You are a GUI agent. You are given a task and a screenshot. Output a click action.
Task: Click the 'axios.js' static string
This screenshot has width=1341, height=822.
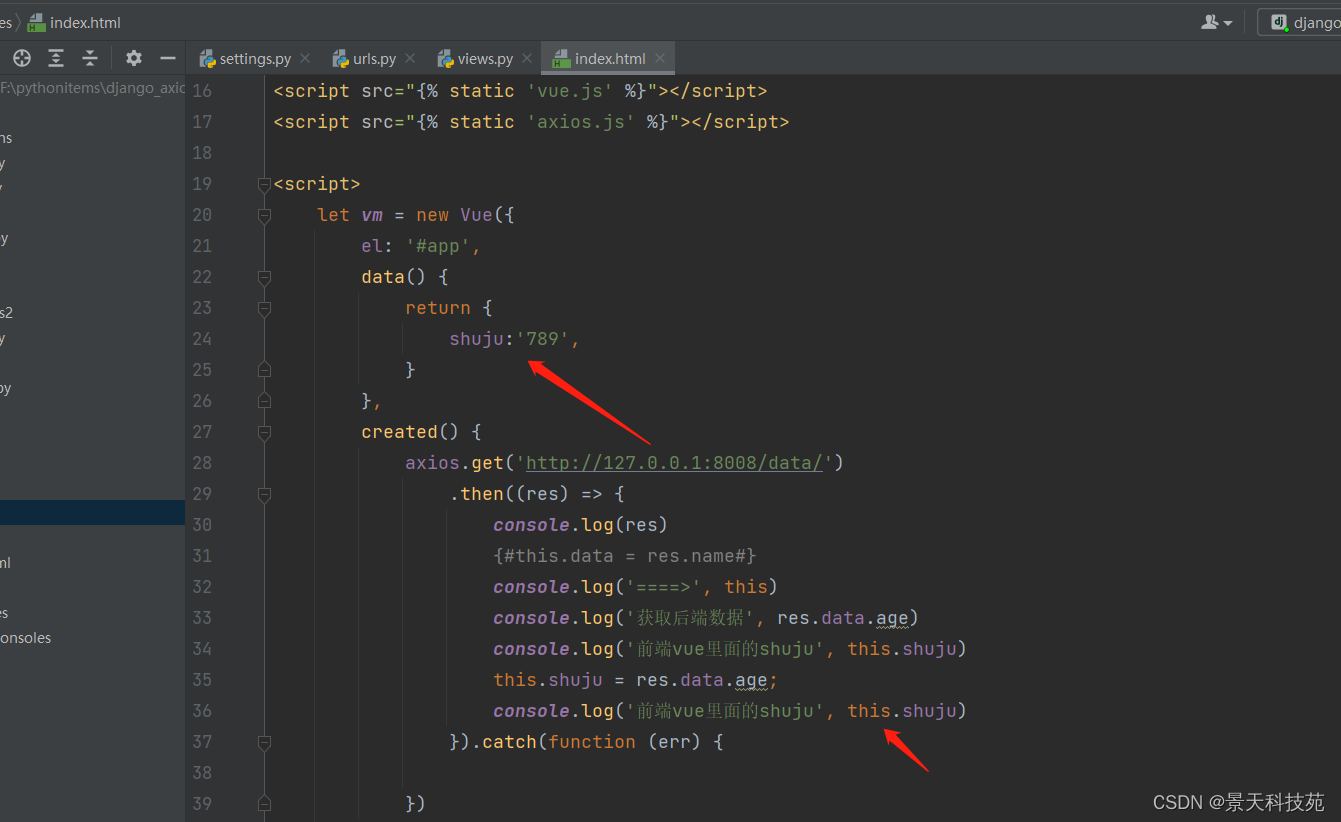tap(581, 122)
